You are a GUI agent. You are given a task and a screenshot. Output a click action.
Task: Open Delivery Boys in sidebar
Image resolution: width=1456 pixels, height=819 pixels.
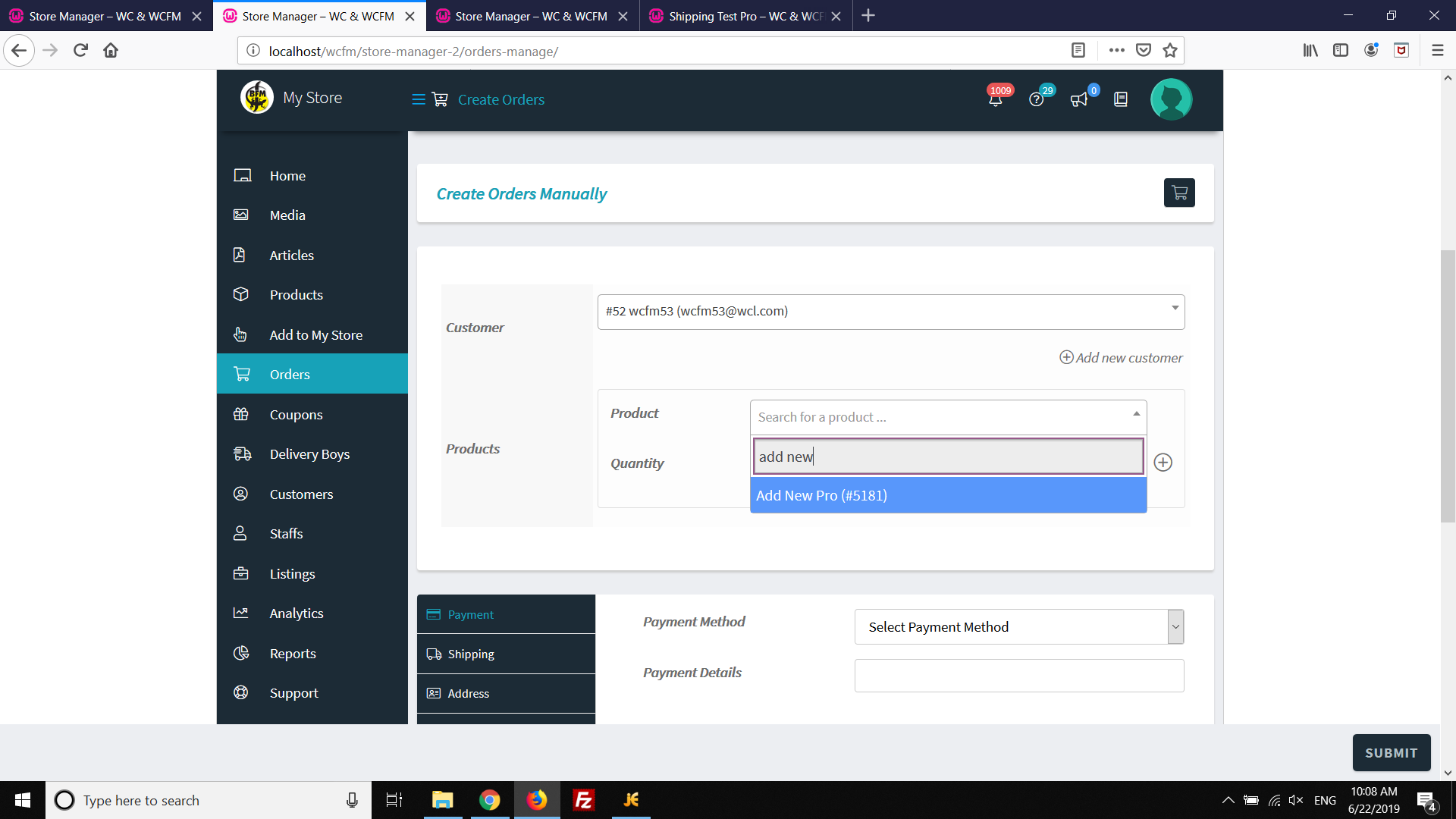(x=312, y=454)
